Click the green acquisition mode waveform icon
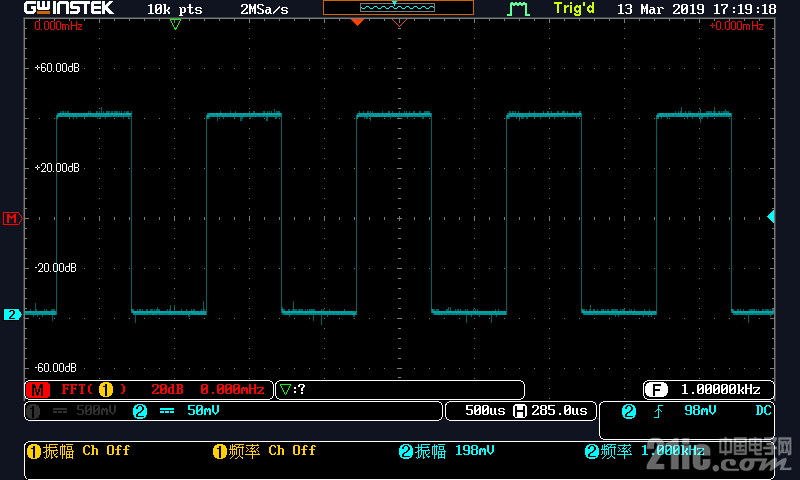Image resolution: width=800 pixels, height=480 pixels. point(518,8)
